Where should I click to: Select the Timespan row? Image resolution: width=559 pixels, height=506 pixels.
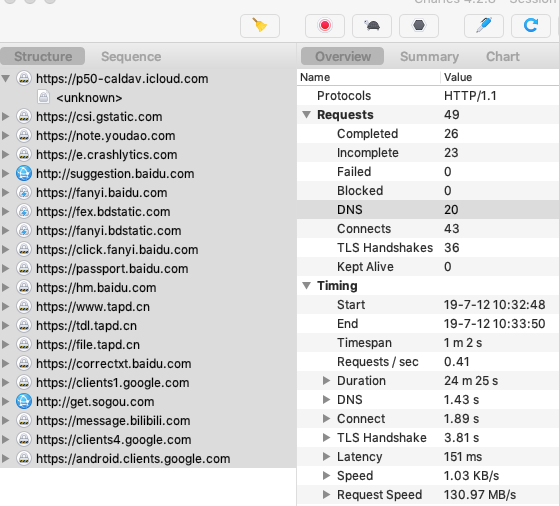[428, 343]
